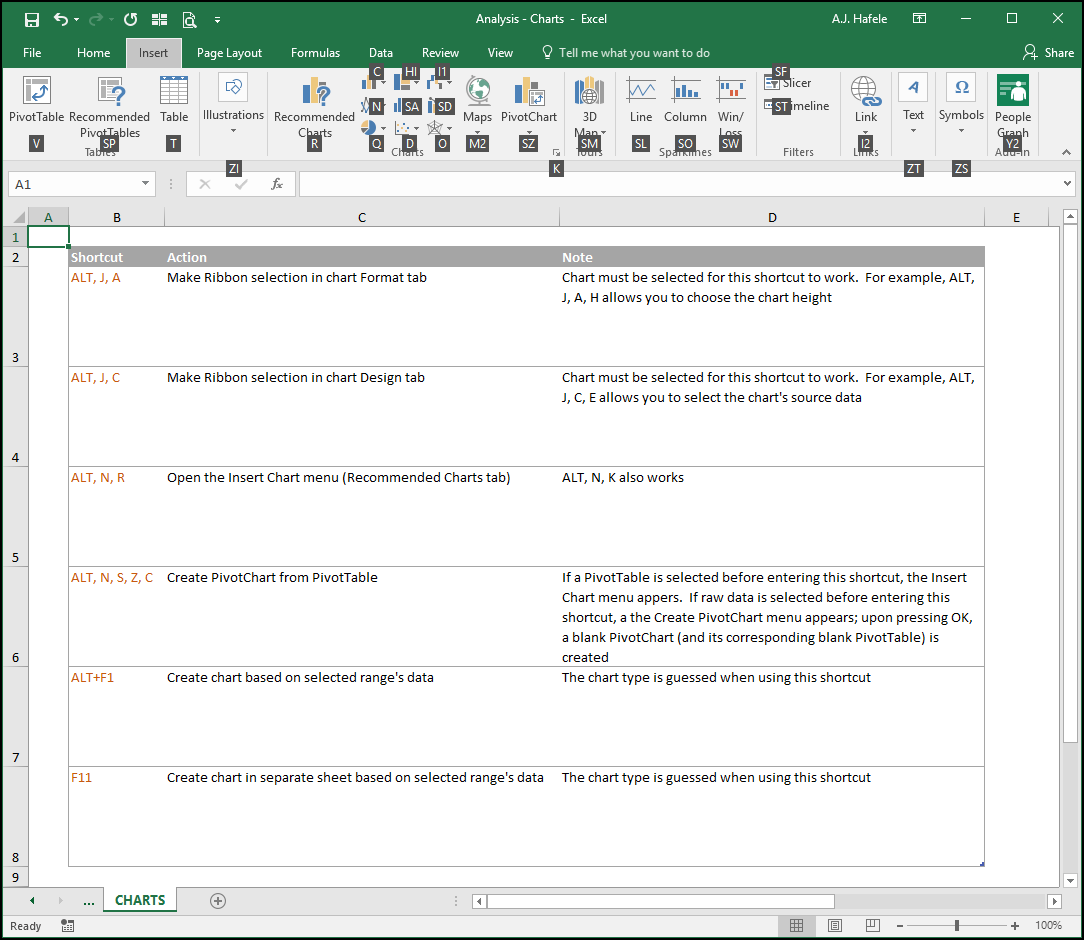
Task: Select column C header
Action: (362, 217)
